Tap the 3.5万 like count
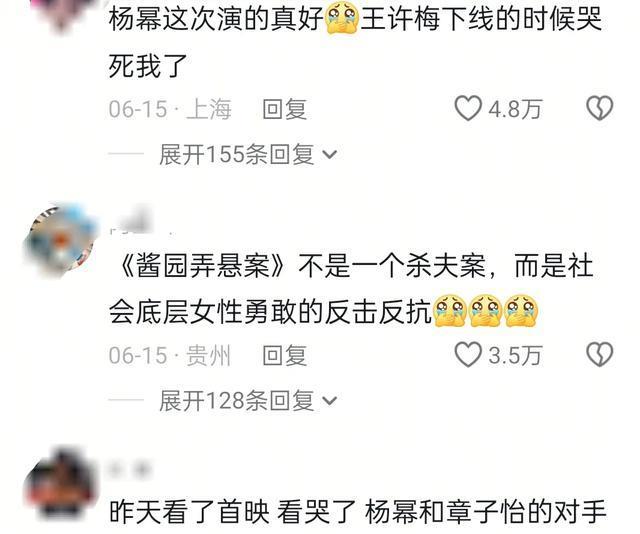Image resolution: width=640 pixels, height=534 pixels. (x=515, y=355)
